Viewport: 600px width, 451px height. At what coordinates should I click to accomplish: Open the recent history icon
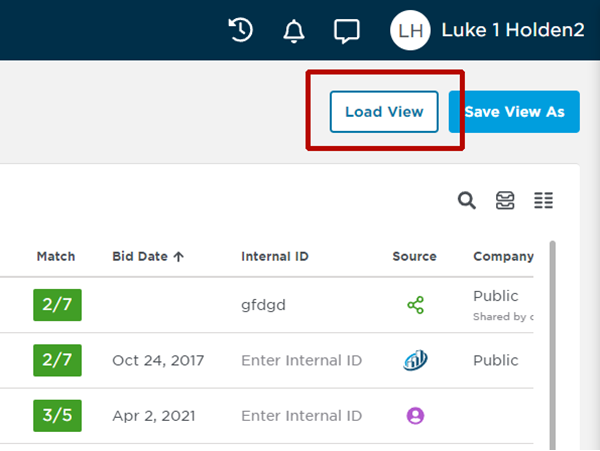click(x=240, y=30)
